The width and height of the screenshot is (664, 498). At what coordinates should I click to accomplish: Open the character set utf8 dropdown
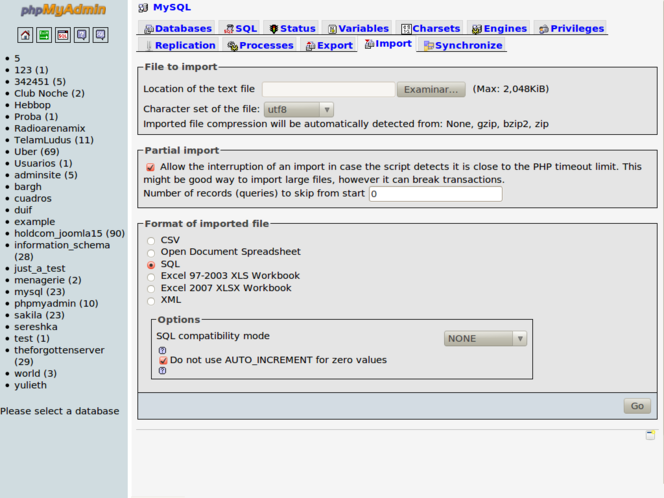[298, 109]
